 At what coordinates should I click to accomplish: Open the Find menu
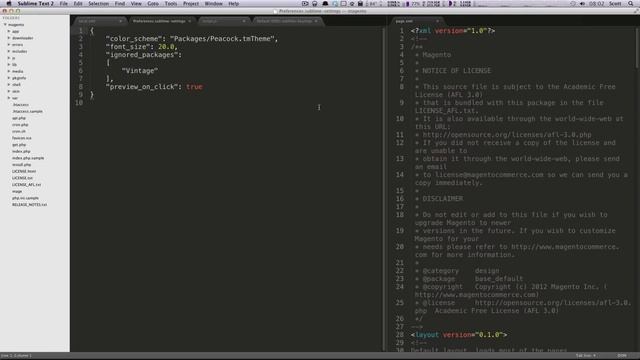click(120, 3)
